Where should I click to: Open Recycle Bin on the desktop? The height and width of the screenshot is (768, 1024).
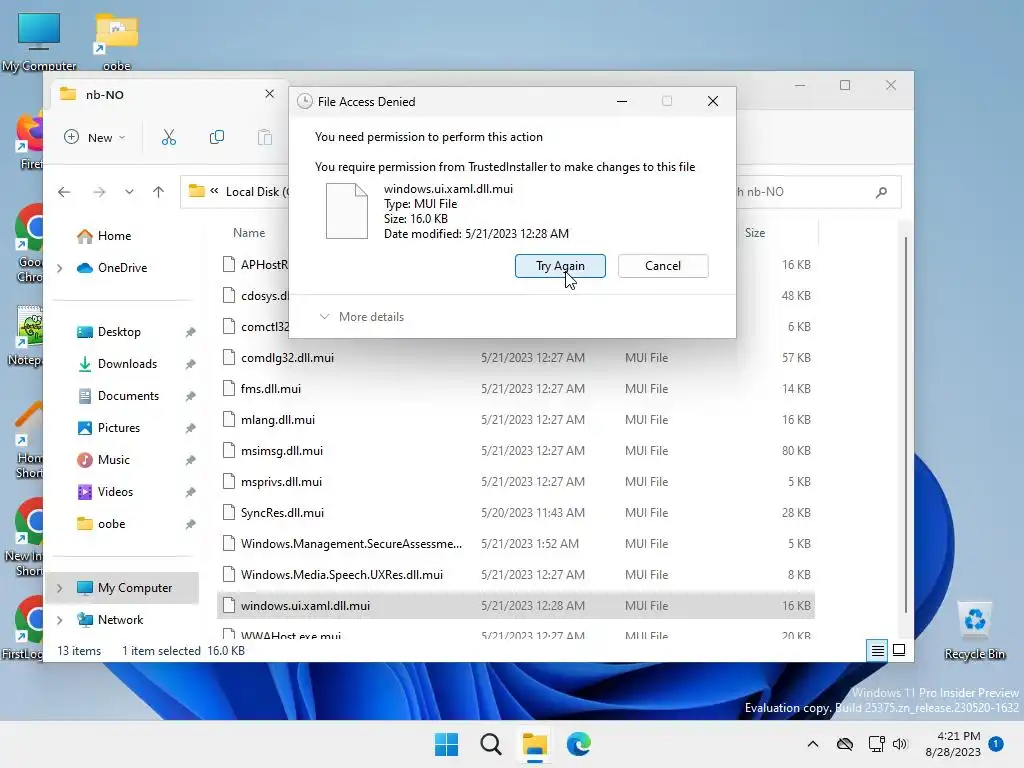click(x=974, y=631)
